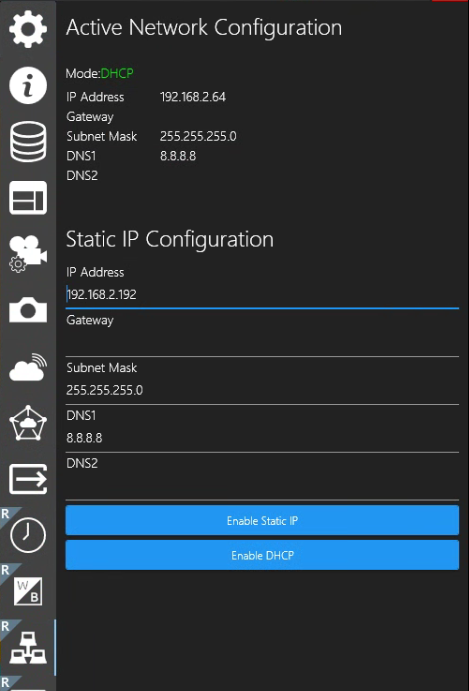Open the layout panels icon
Screen dimensions: 469x691
click(28, 198)
